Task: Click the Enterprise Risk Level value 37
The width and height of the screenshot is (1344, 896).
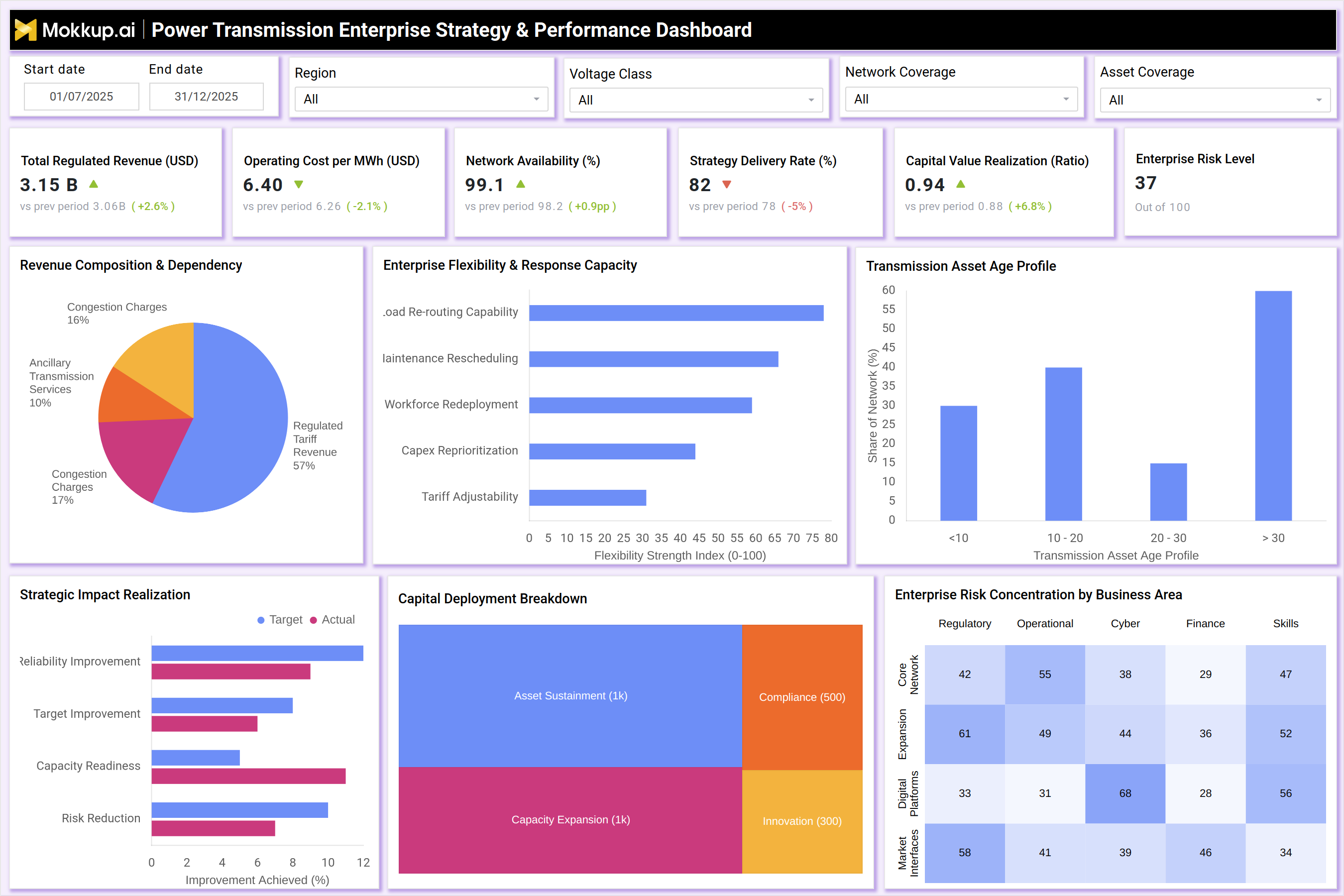Action: tap(1146, 183)
